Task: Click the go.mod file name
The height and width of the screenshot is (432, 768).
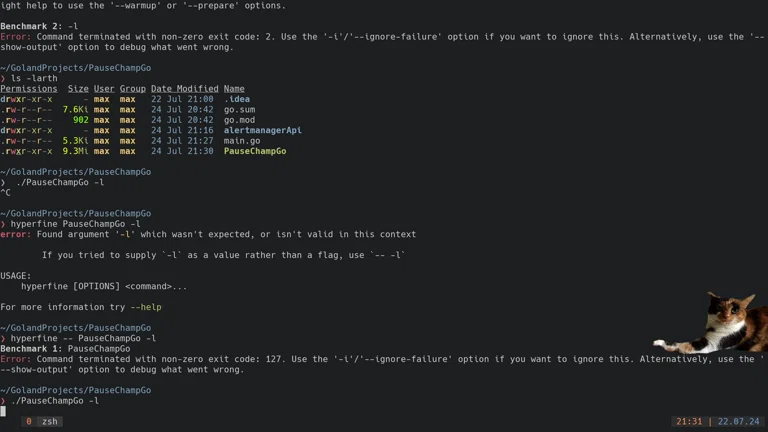Action: (239, 120)
